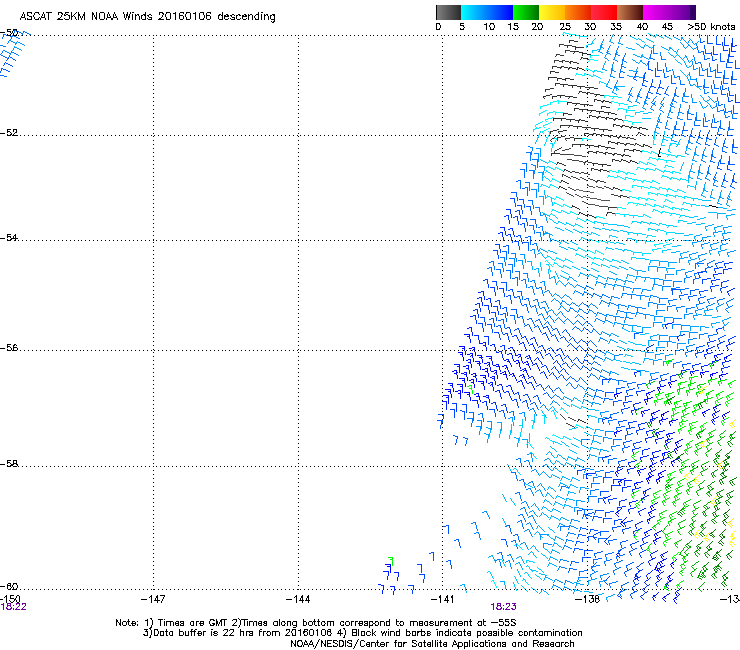This screenshot has height=650, width=740.
Task: Click the latitude axis label '-56'
Action: [x=9, y=347]
